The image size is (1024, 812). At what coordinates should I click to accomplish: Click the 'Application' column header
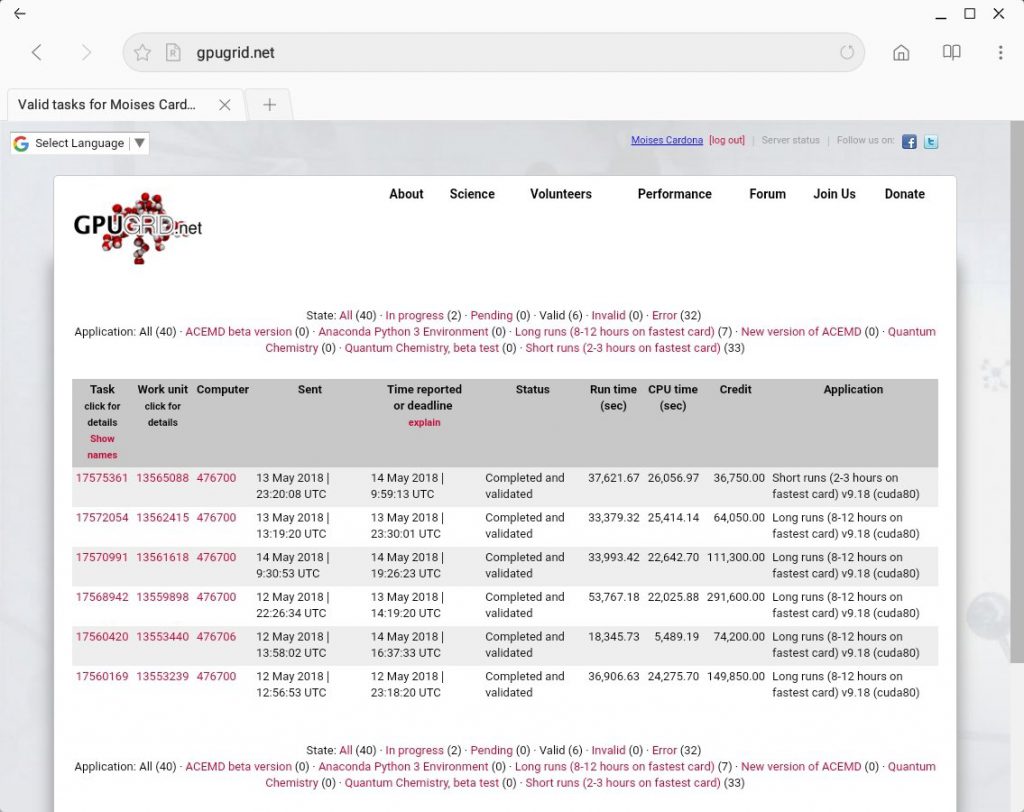pos(853,389)
